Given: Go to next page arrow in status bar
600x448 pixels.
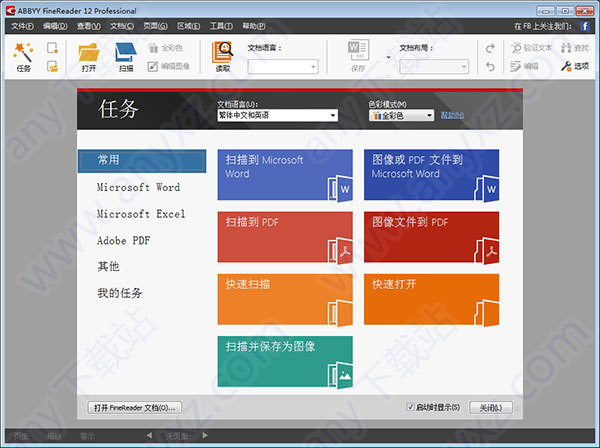Looking at the screenshot, I should [x=205, y=435].
